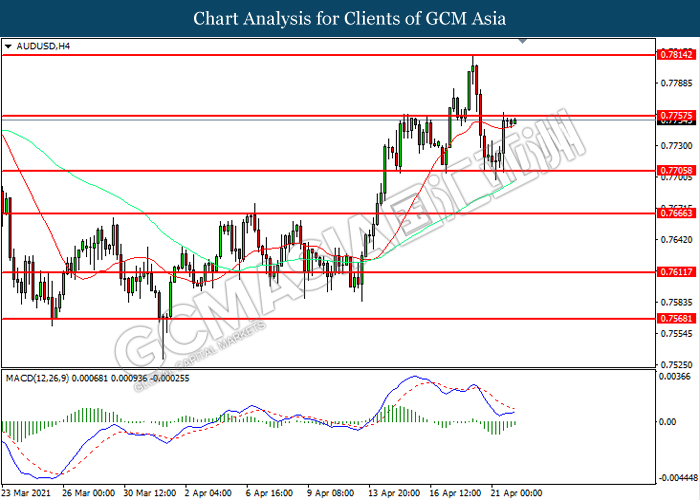700x500 pixels.
Task: Click the 30 Mar 12:00 date label
Action: 150,493
